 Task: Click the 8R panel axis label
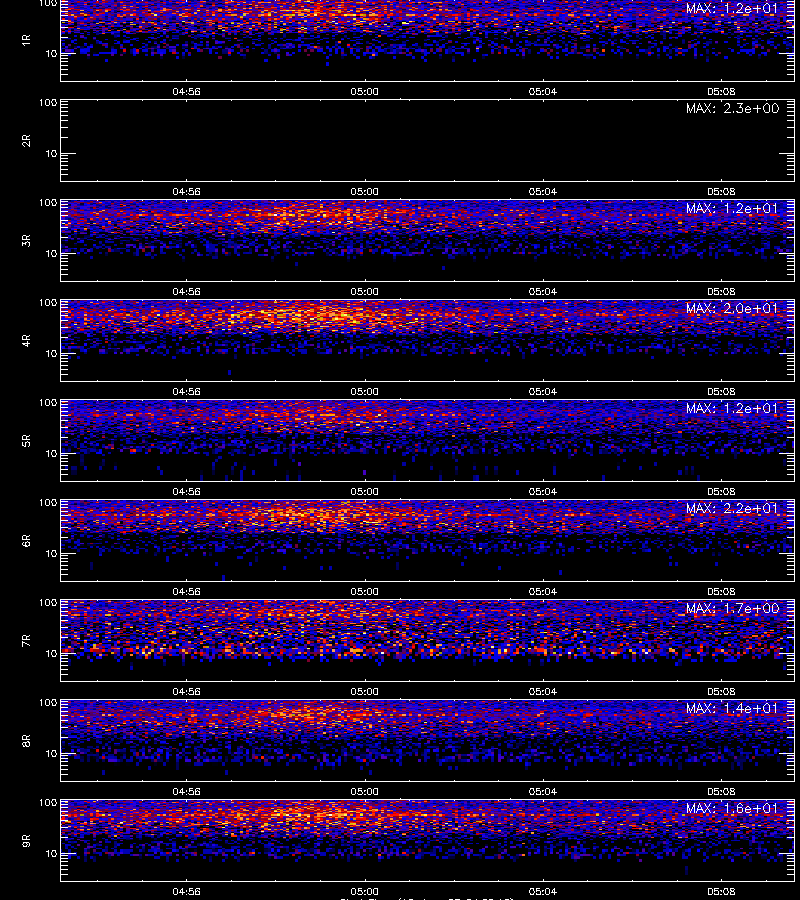click(26, 740)
